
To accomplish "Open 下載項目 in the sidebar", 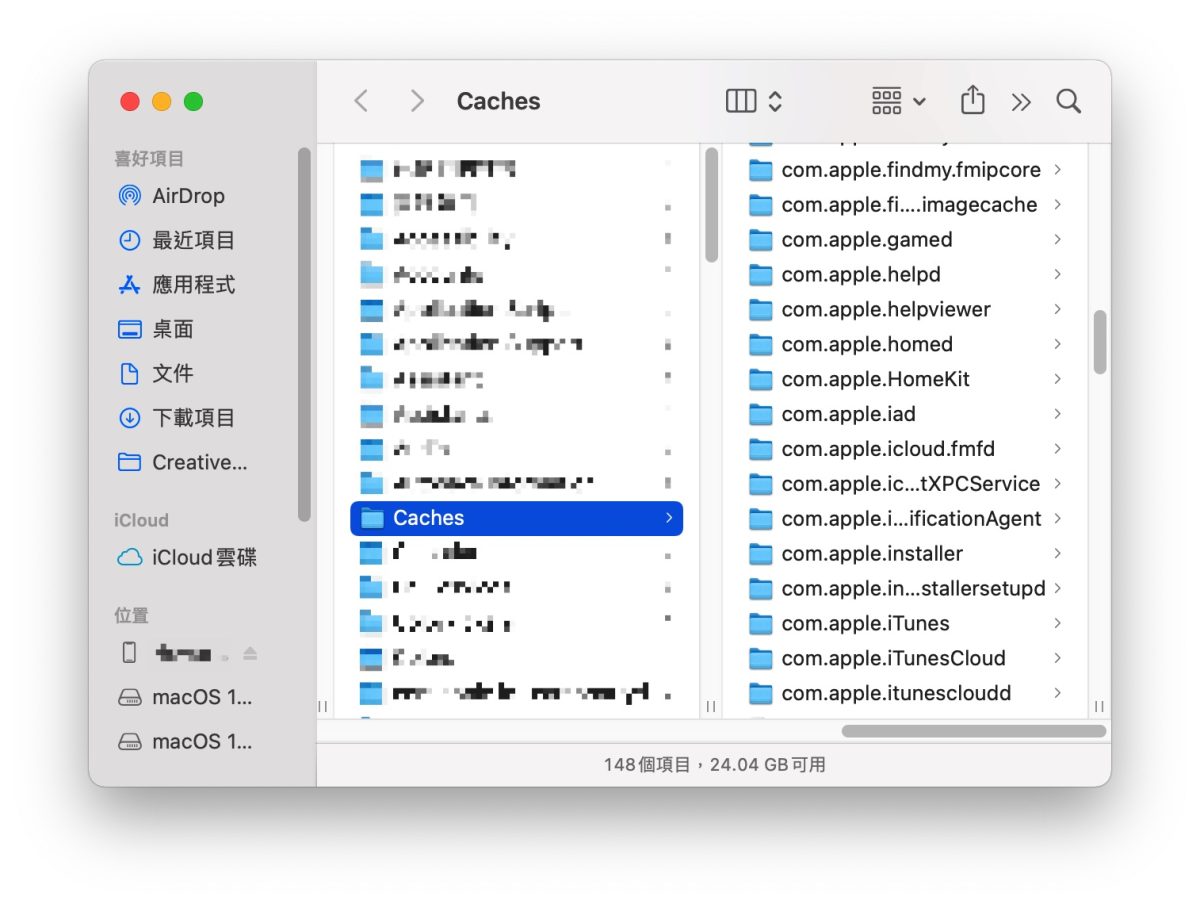I will click(176, 418).
